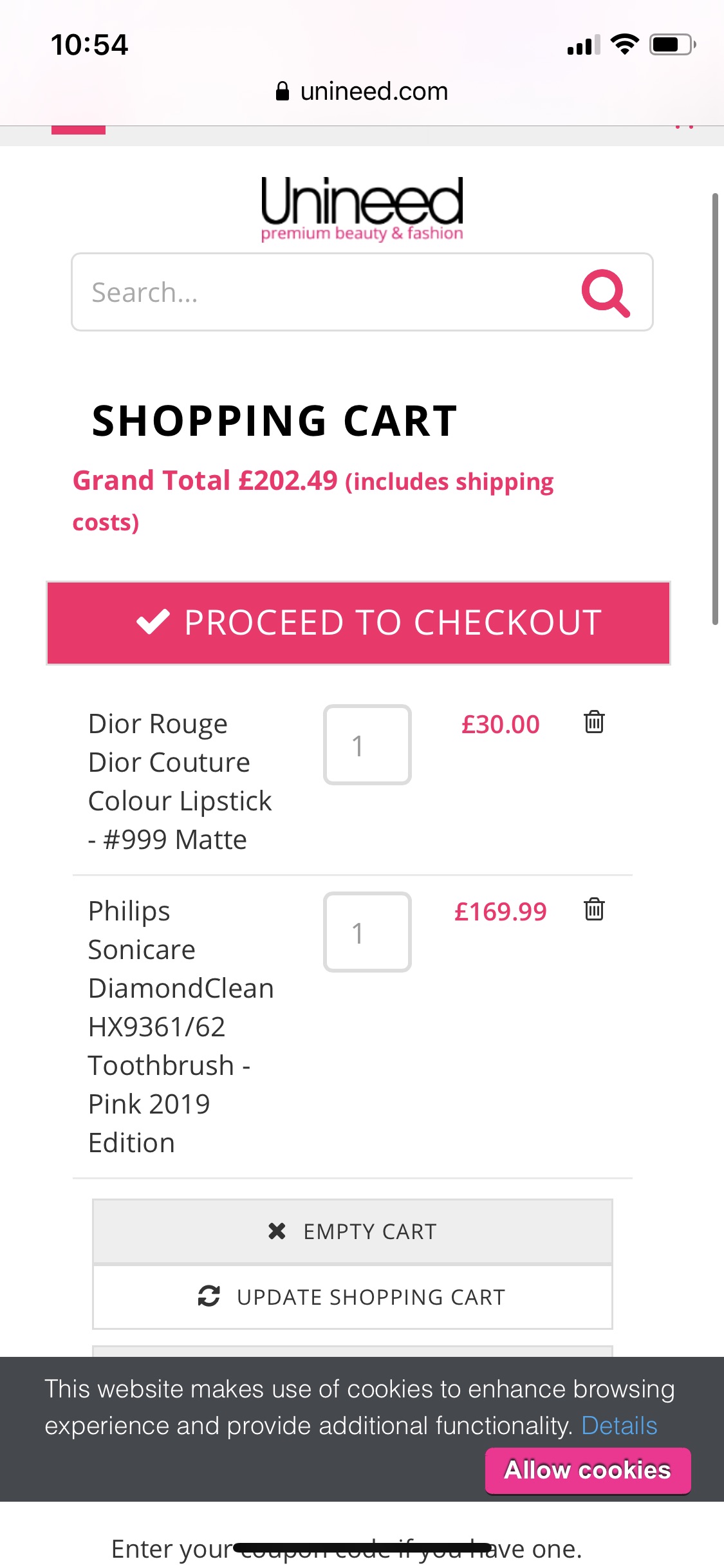The image size is (724, 1568).
Task: Open the cookie Details link
Action: pos(619,1426)
